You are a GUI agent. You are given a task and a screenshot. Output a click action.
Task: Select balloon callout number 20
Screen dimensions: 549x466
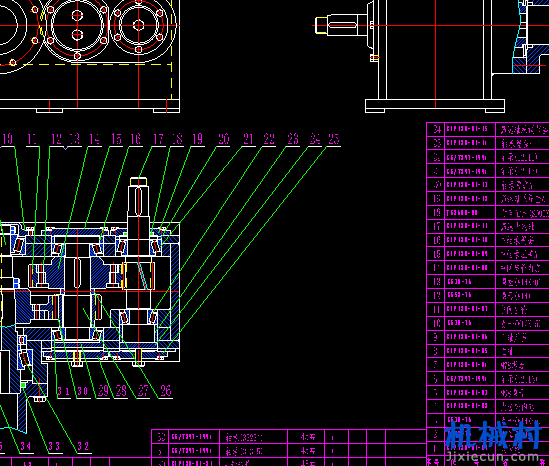coord(224,139)
